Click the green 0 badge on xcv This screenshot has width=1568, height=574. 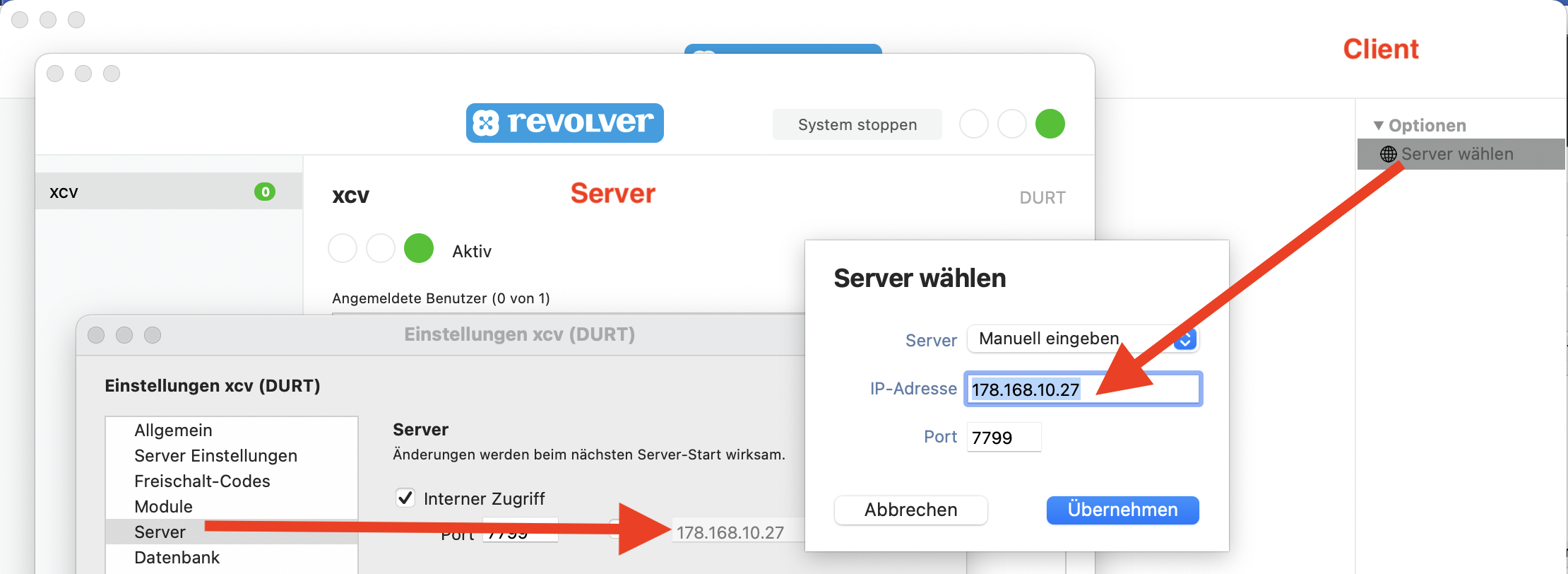click(265, 192)
